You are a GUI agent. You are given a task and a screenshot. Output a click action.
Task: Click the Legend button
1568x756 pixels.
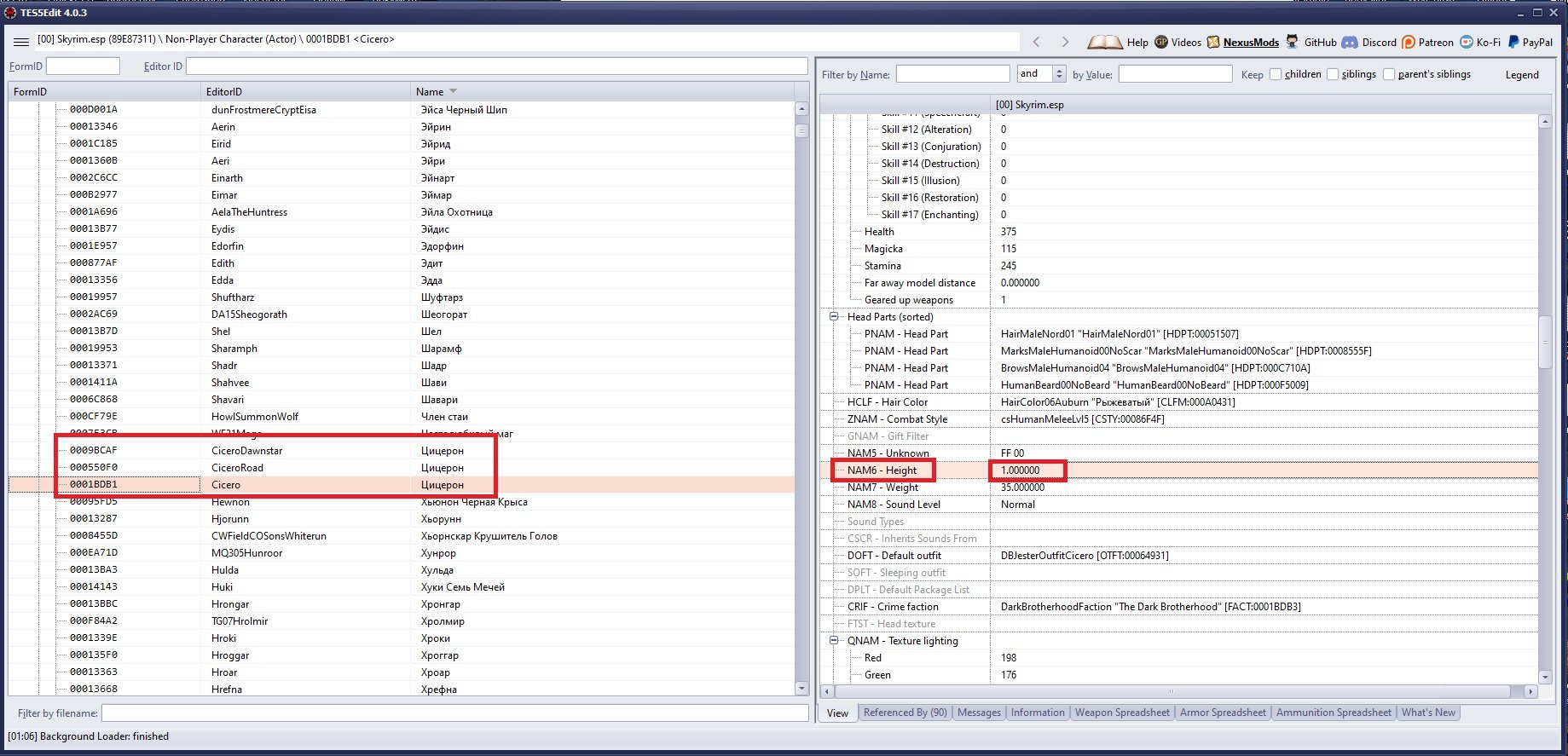(1521, 75)
